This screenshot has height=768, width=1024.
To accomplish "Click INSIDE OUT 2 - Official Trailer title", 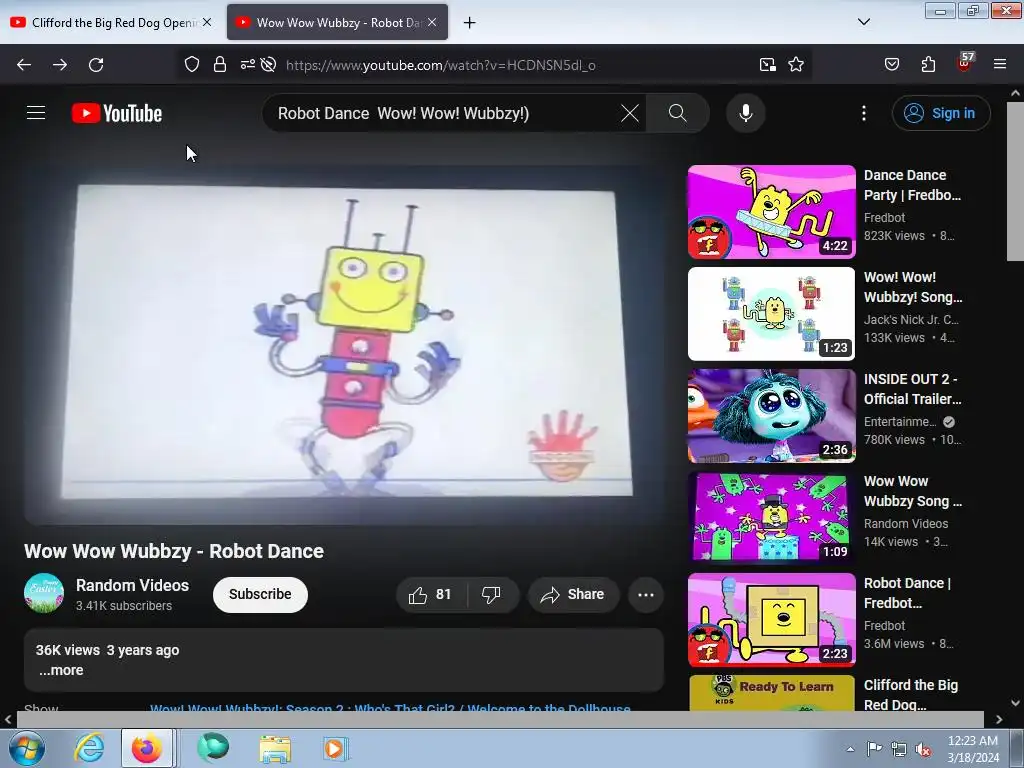I will click(912, 389).
